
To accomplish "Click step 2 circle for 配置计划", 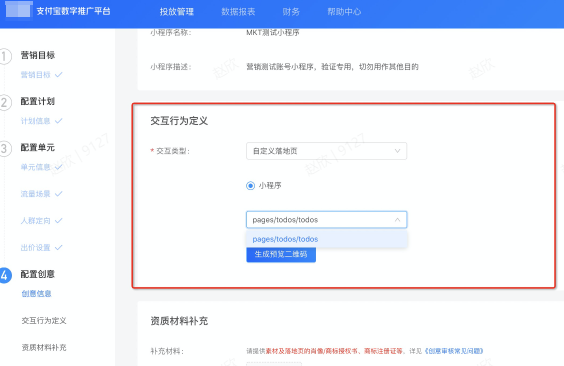I will pyautogui.click(x=4, y=102).
